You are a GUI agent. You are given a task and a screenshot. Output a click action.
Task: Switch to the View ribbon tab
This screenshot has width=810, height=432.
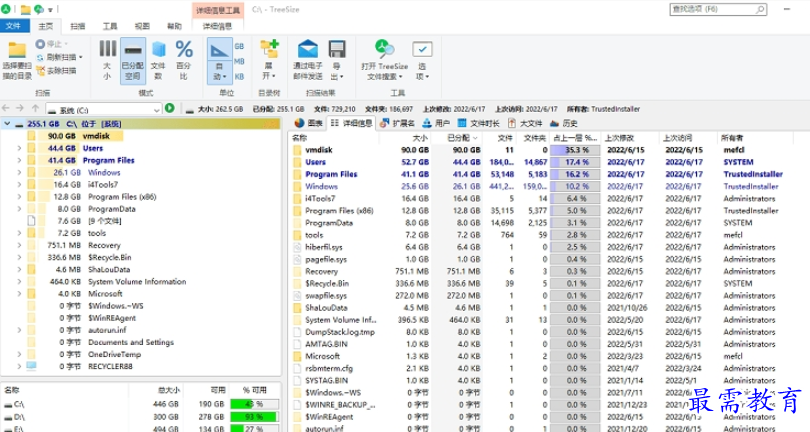tap(142, 26)
